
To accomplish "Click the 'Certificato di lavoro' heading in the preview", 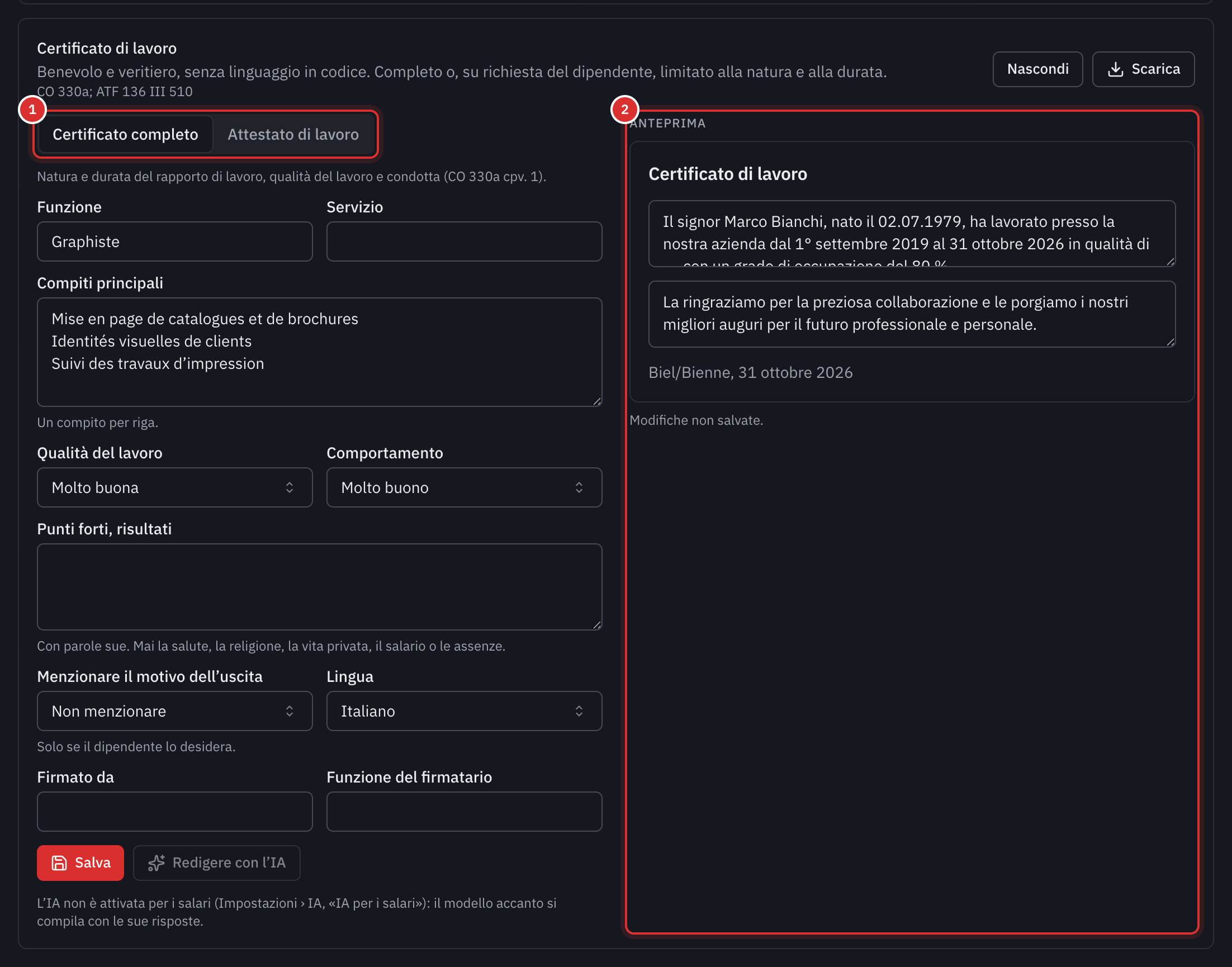I will [x=728, y=174].
